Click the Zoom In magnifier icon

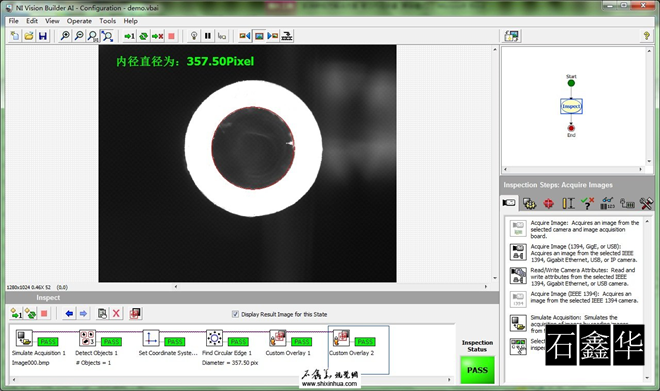65,36
